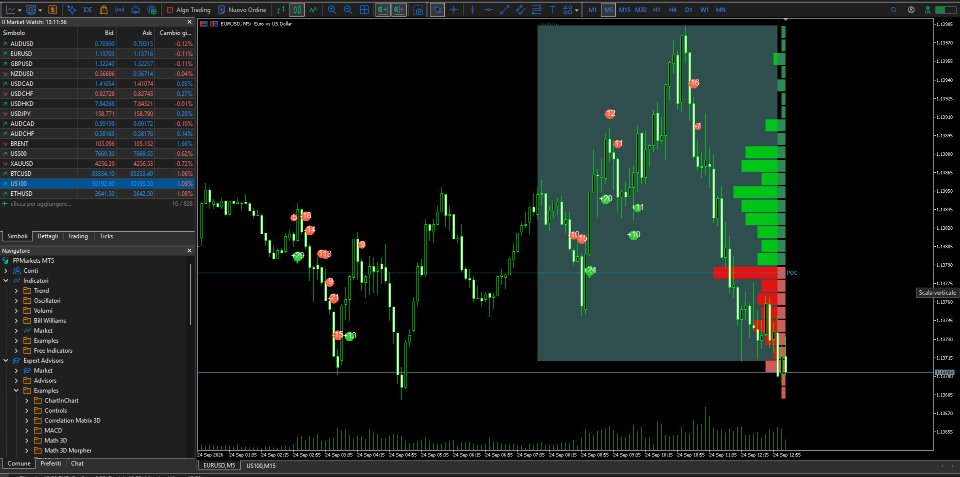Open the Market shopping bag icon
Screen dimensions: 960x477
click(103, 10)
